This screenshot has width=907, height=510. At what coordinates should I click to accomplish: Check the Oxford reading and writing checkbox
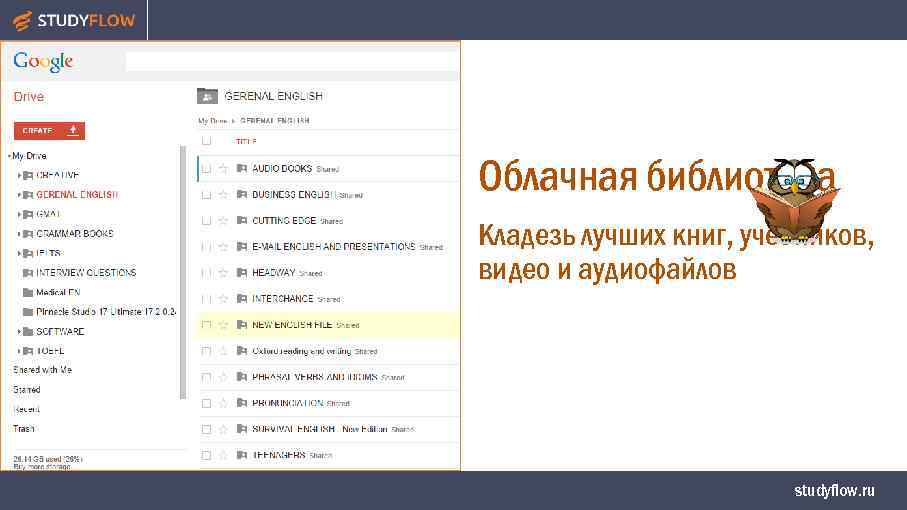207,351
